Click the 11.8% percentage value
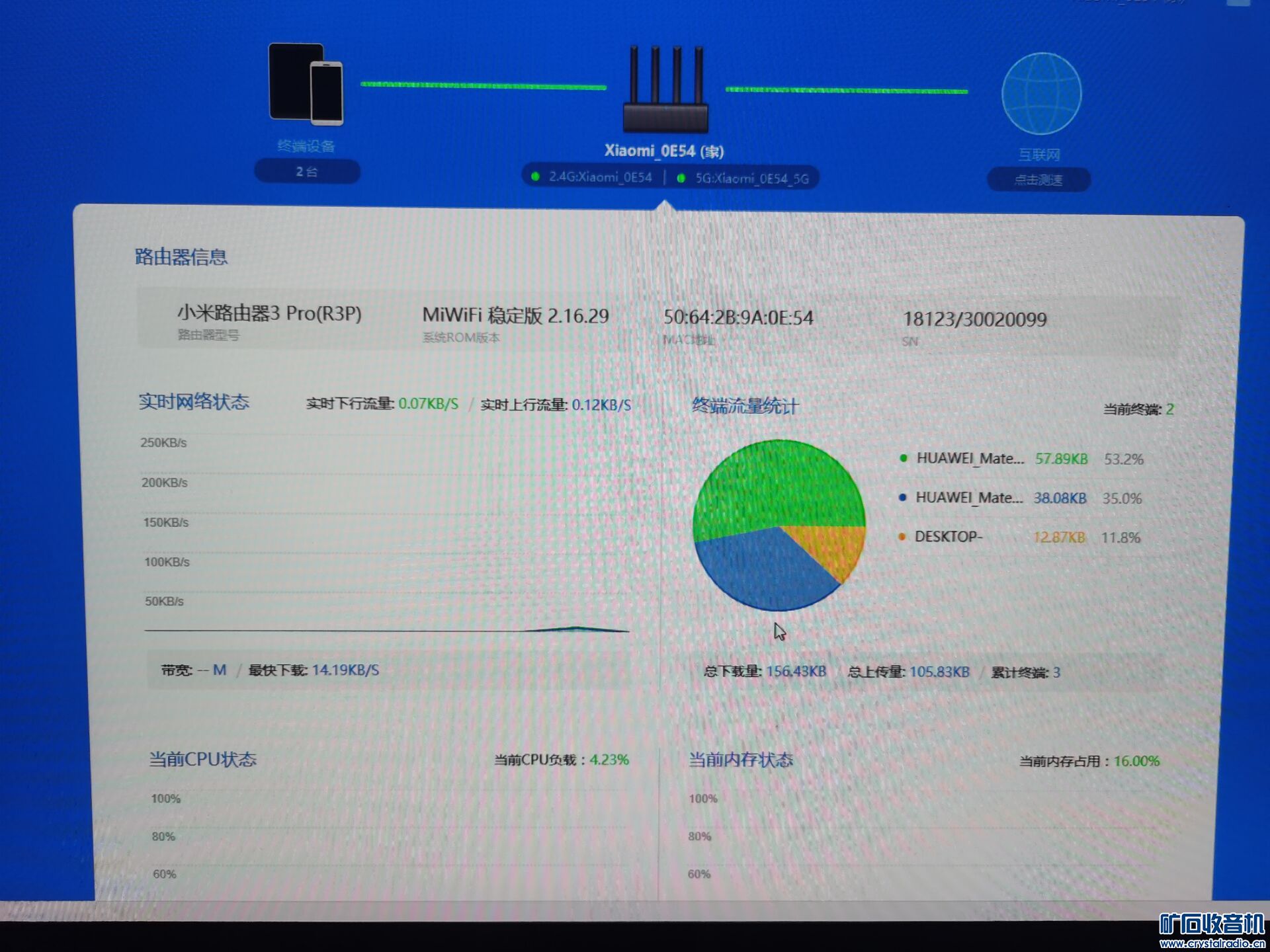 tap(1121, 537)
